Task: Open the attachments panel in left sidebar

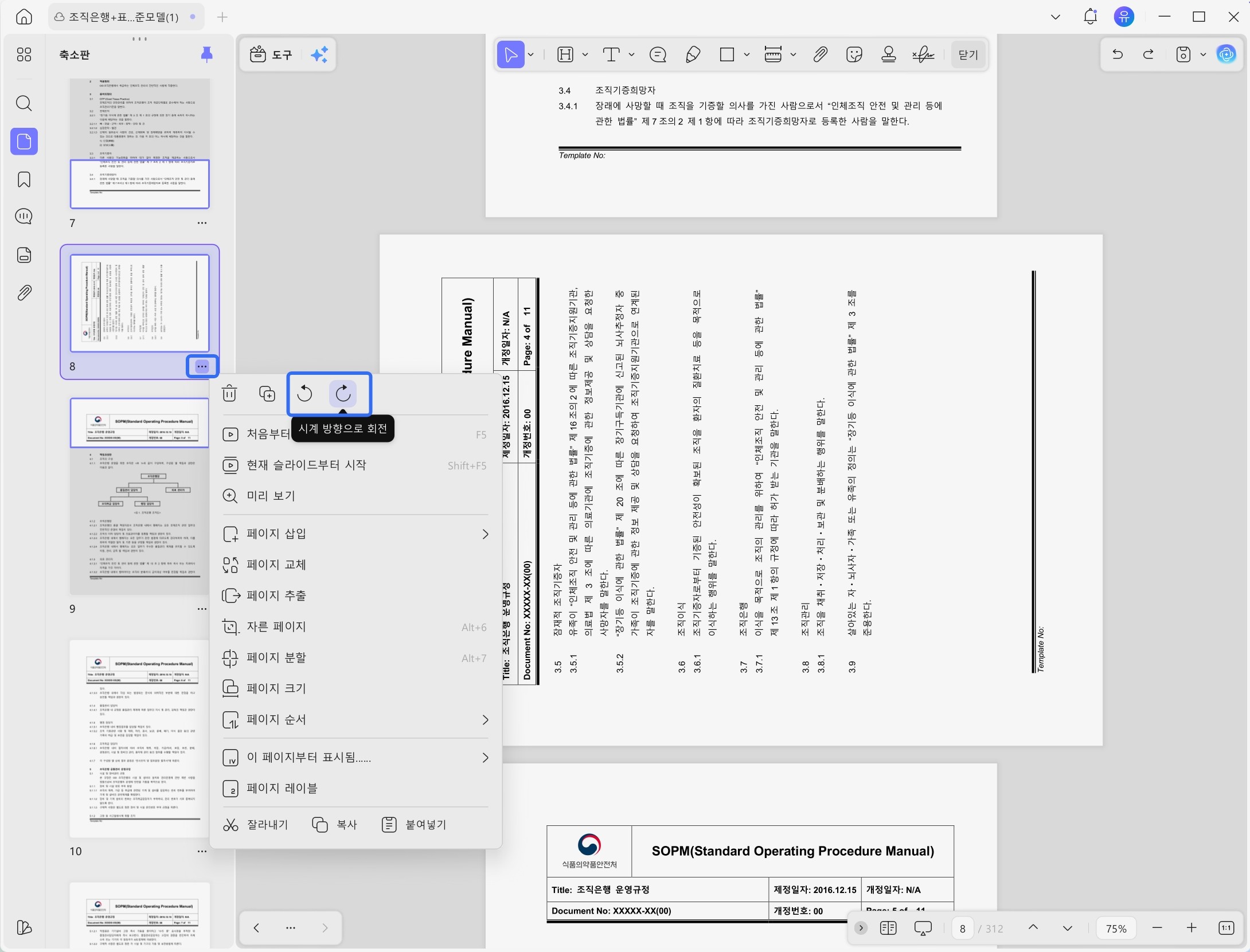Action: [x=24, y=293]
